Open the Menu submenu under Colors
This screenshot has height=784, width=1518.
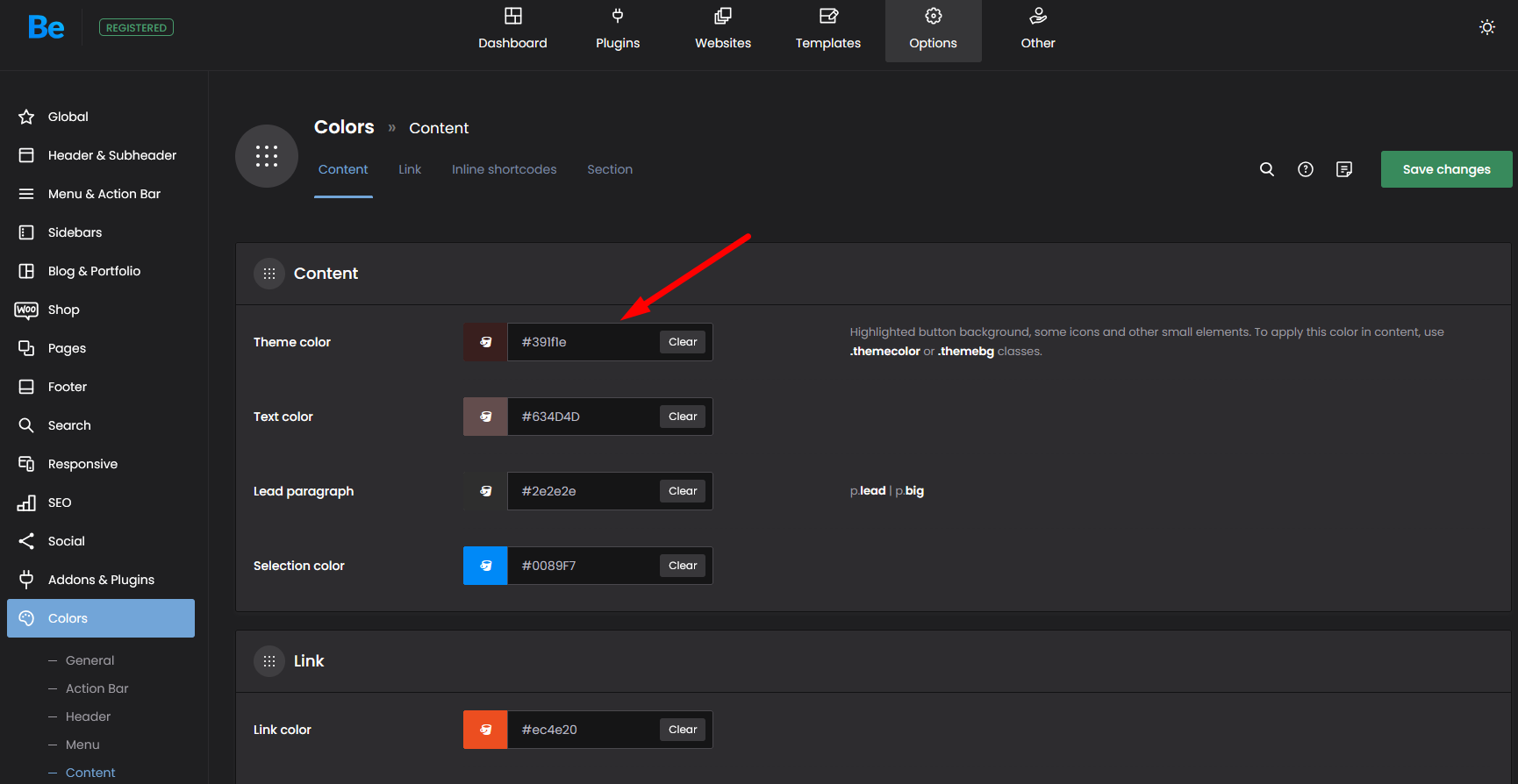(x=82, y=745)
